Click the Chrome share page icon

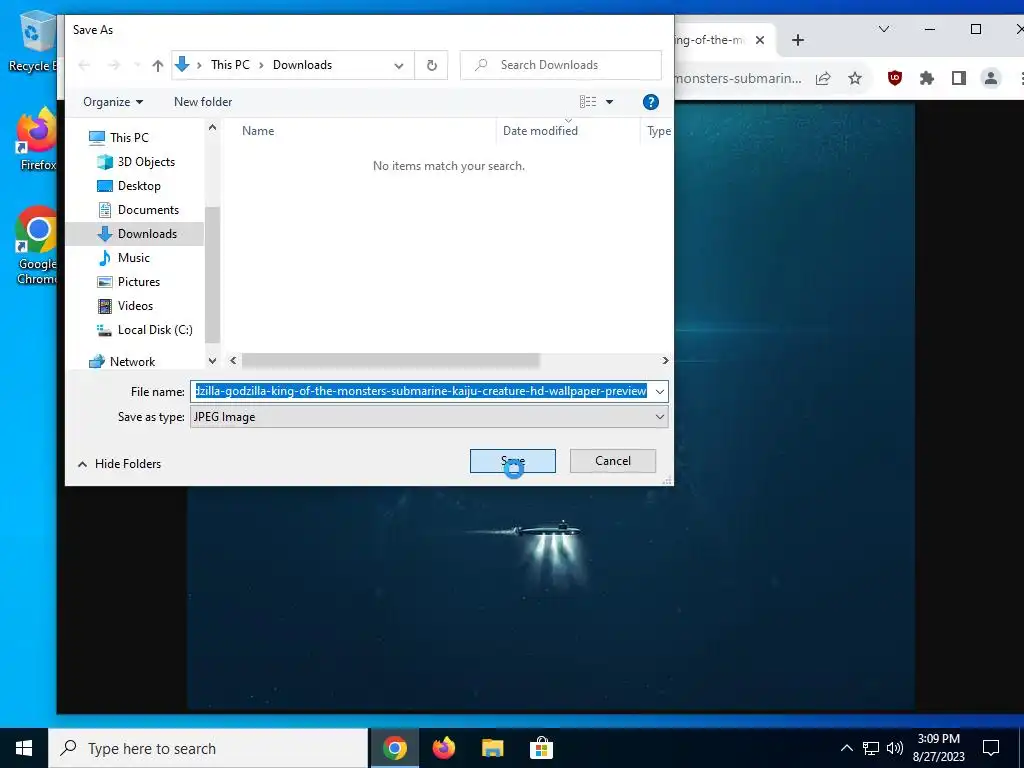[x=823, y=78]
